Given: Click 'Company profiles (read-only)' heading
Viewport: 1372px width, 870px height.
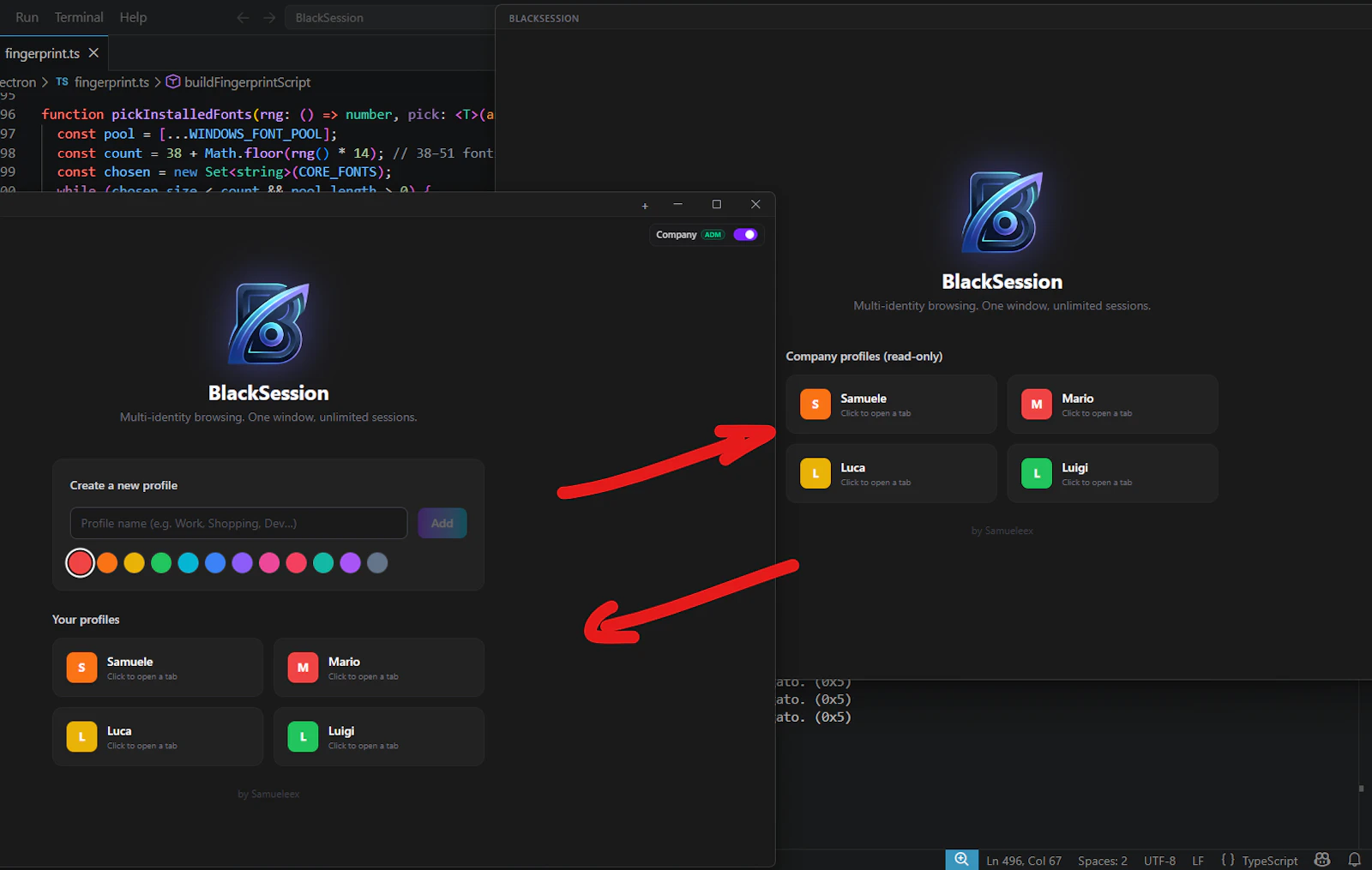Looking at the screenshot, I should coord(864,357).
